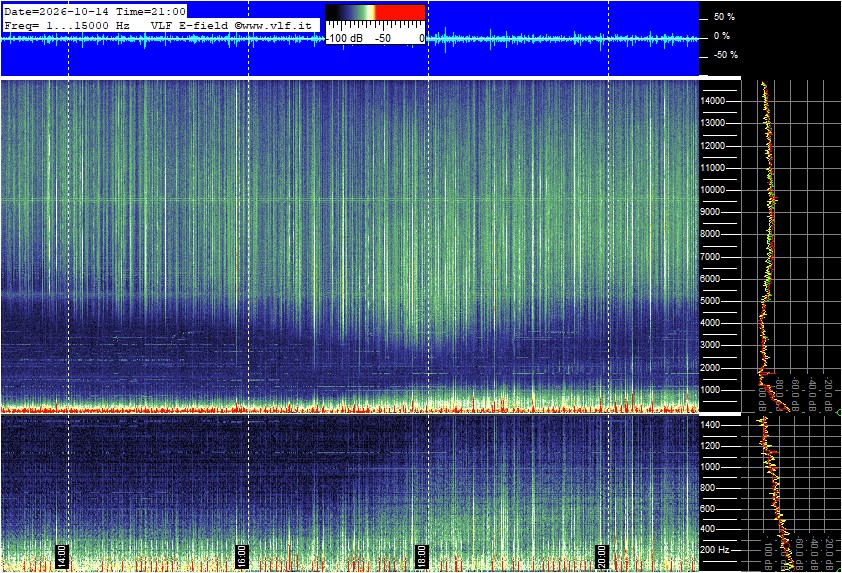Click the 18:00 time marker
842x573 pixels.
click(x=422, y=557)
